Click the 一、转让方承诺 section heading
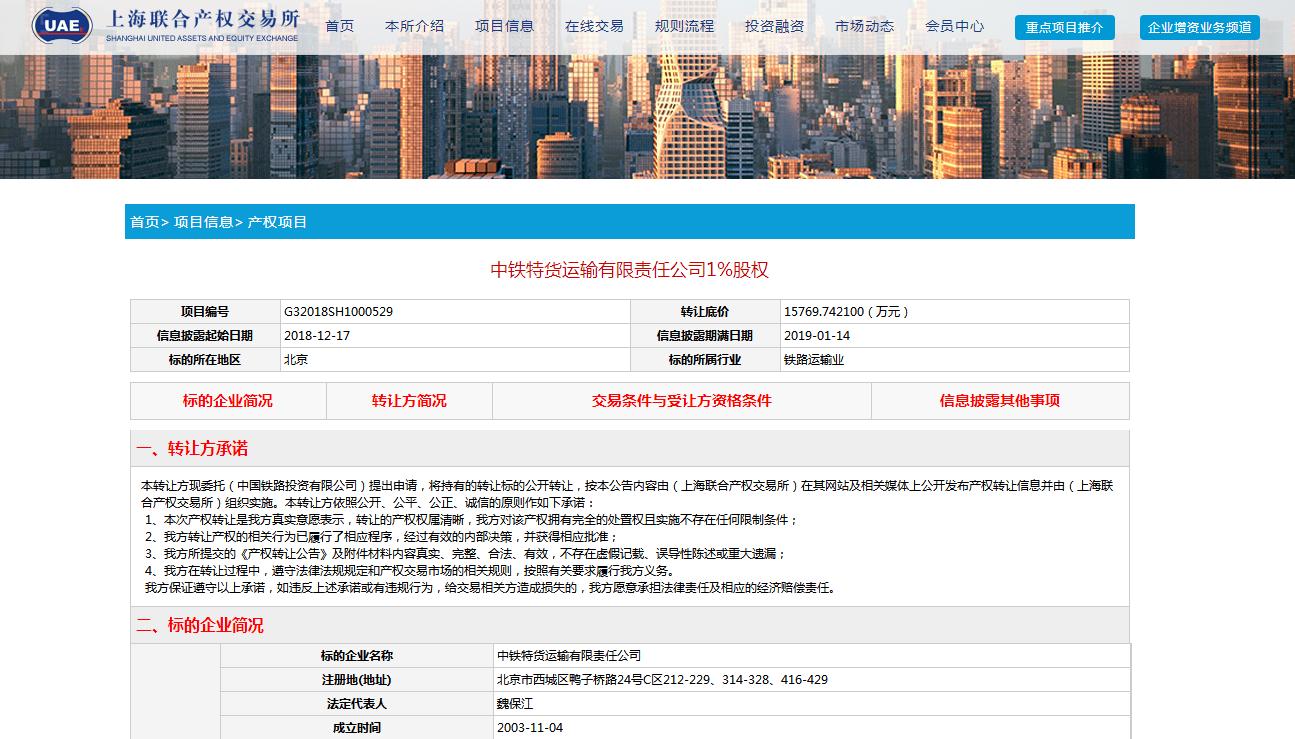Image resolution: width=1295 pixels, height=739 pixels. (192, 448)
